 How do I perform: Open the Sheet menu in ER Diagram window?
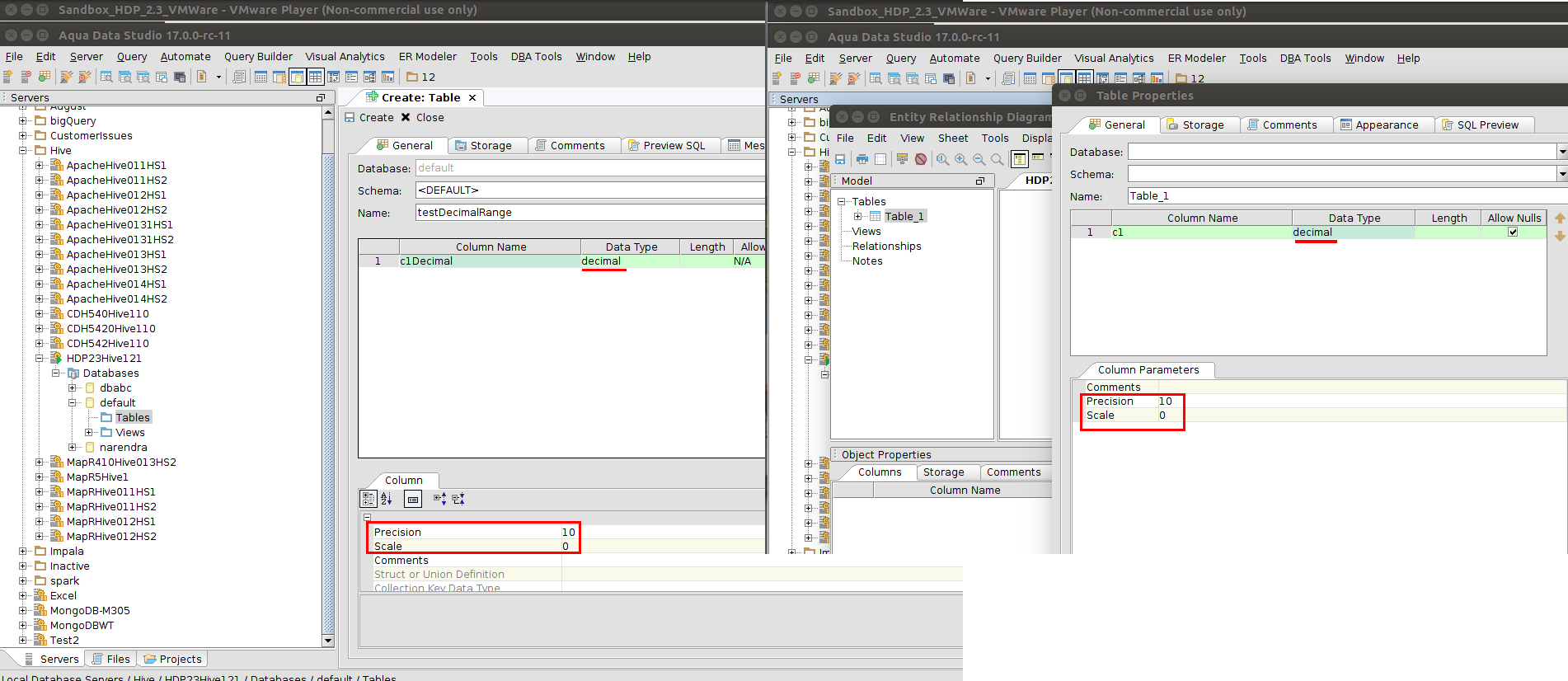pyautogui.click(x=953, y=139)
